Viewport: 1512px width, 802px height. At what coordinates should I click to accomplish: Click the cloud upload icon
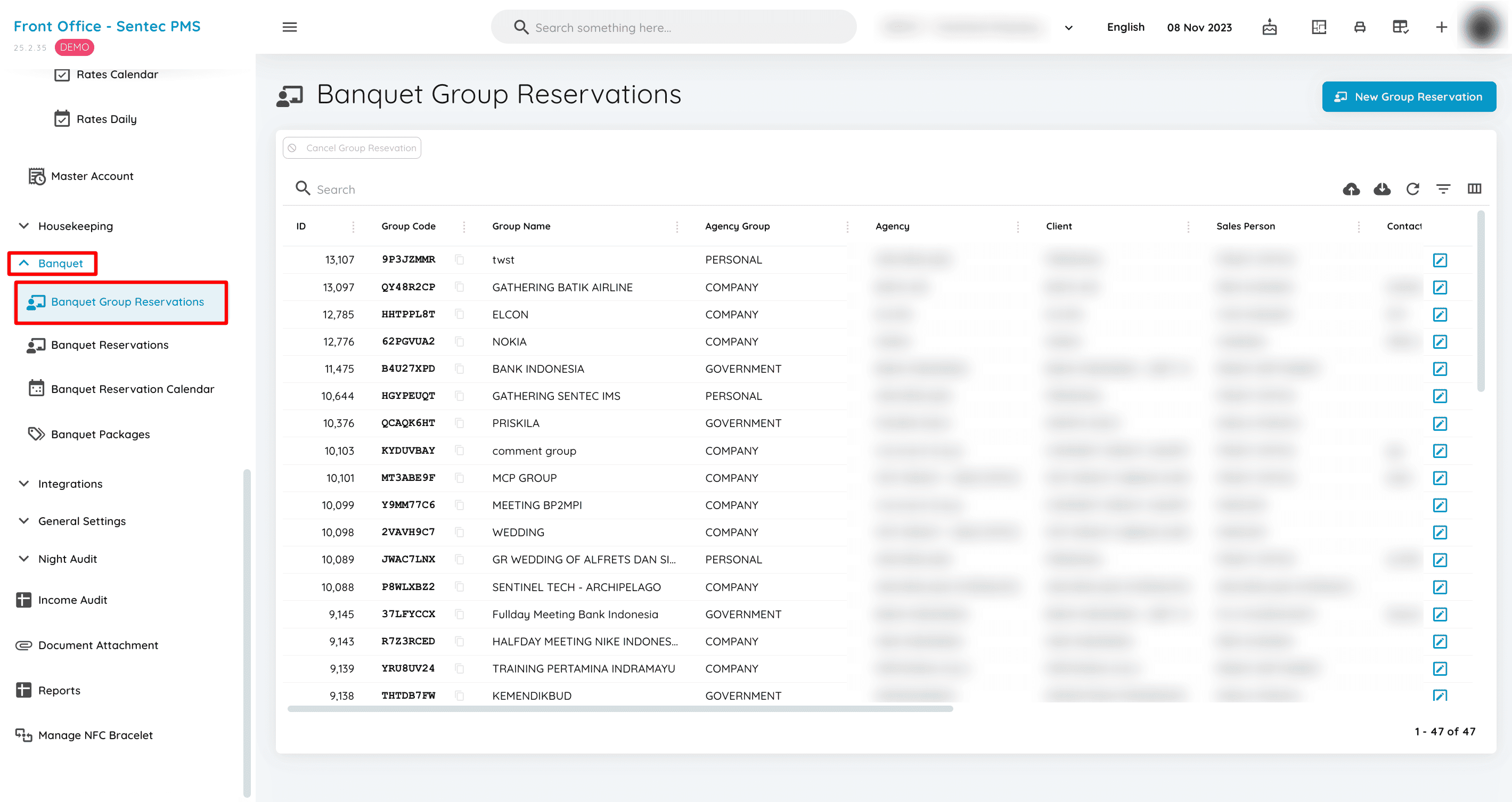(1351, 189)
